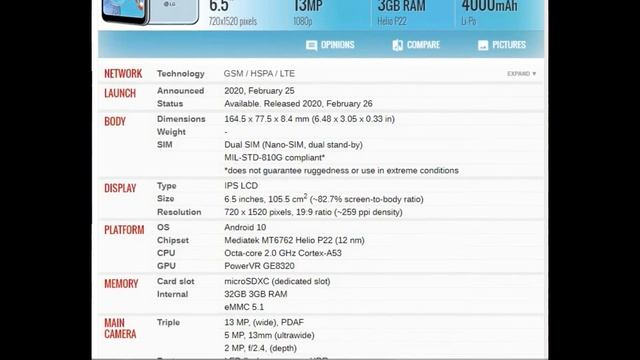640x360 pixels.
Task: Click the Chipset label
Action: [173, 240]
